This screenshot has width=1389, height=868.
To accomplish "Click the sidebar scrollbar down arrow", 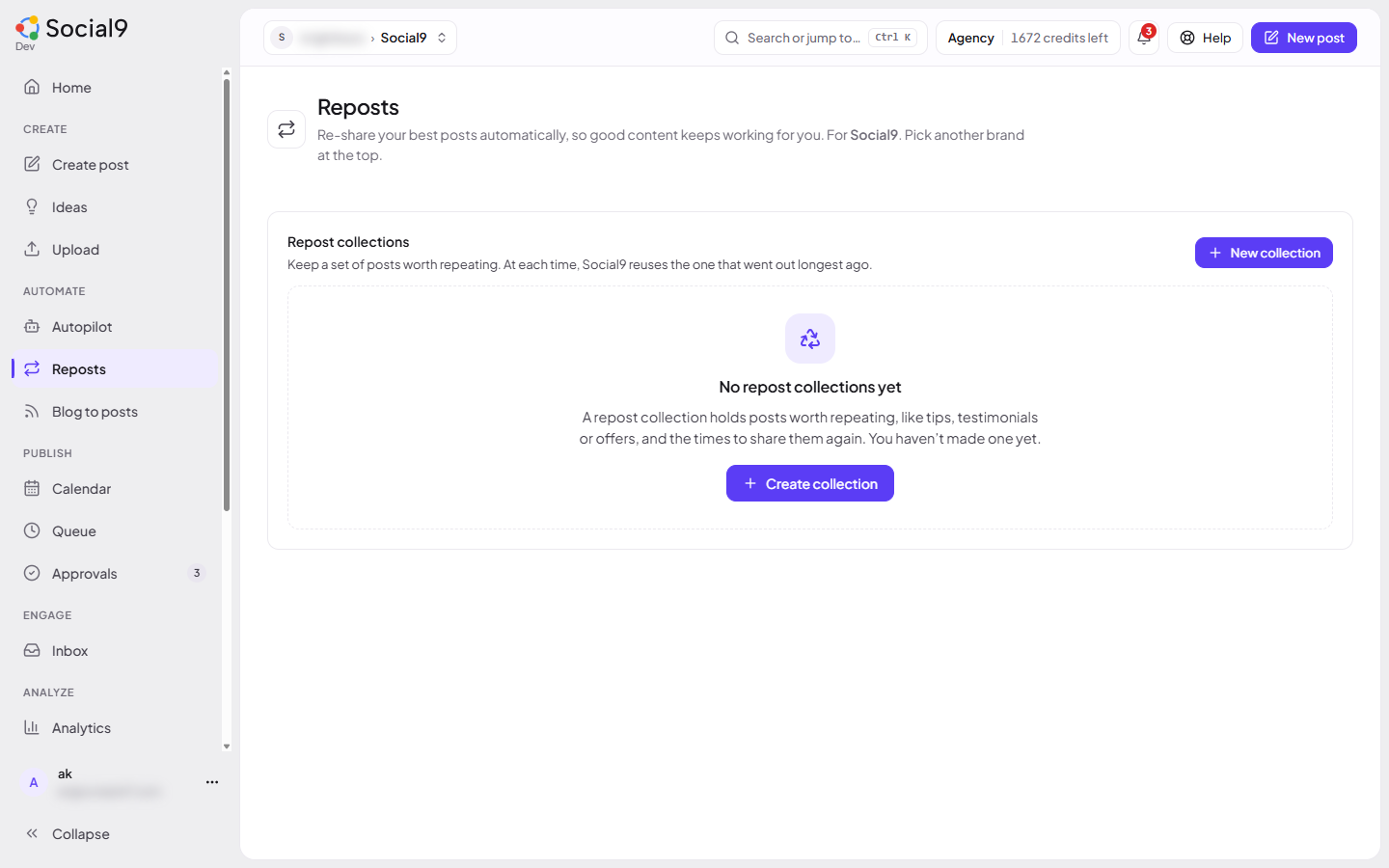I will click(x=227, y=746).
